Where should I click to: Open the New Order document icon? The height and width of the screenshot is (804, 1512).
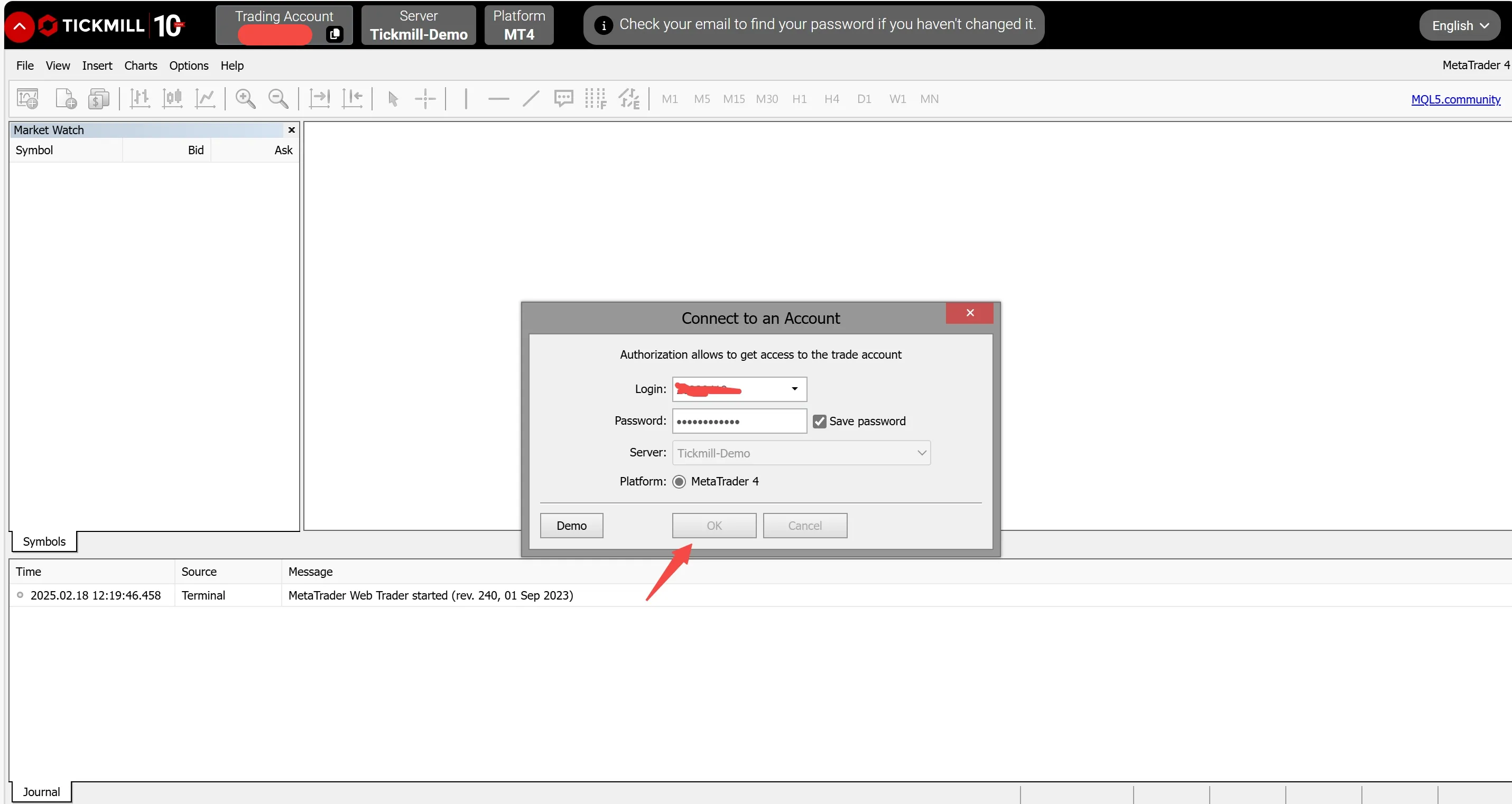coord(66,99)
